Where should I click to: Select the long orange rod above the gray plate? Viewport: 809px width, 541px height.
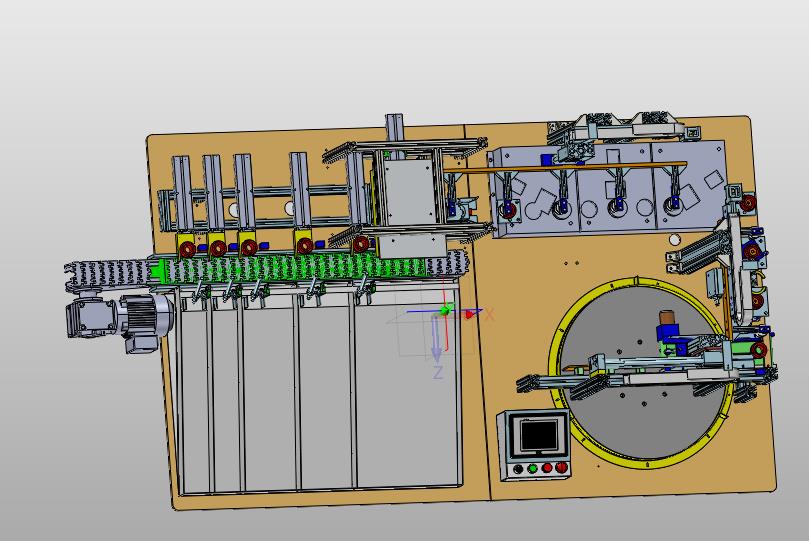point(565,166)
